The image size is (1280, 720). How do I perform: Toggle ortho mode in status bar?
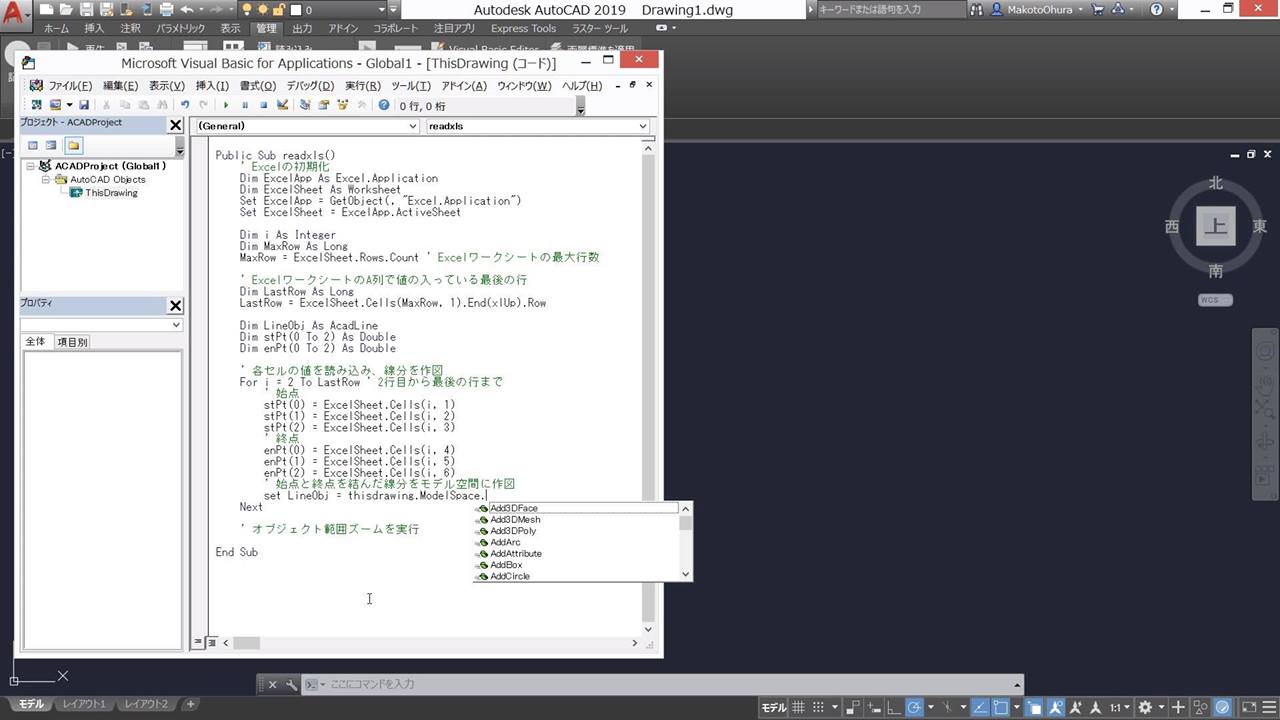pos(893,708)
